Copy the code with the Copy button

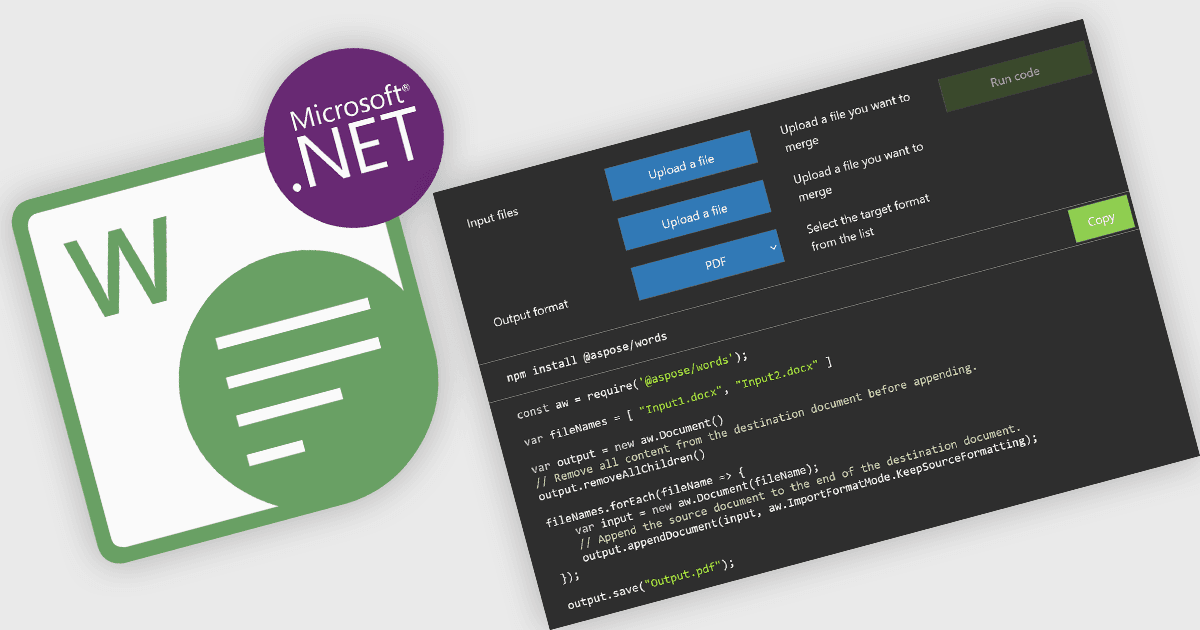(1100, 219)
